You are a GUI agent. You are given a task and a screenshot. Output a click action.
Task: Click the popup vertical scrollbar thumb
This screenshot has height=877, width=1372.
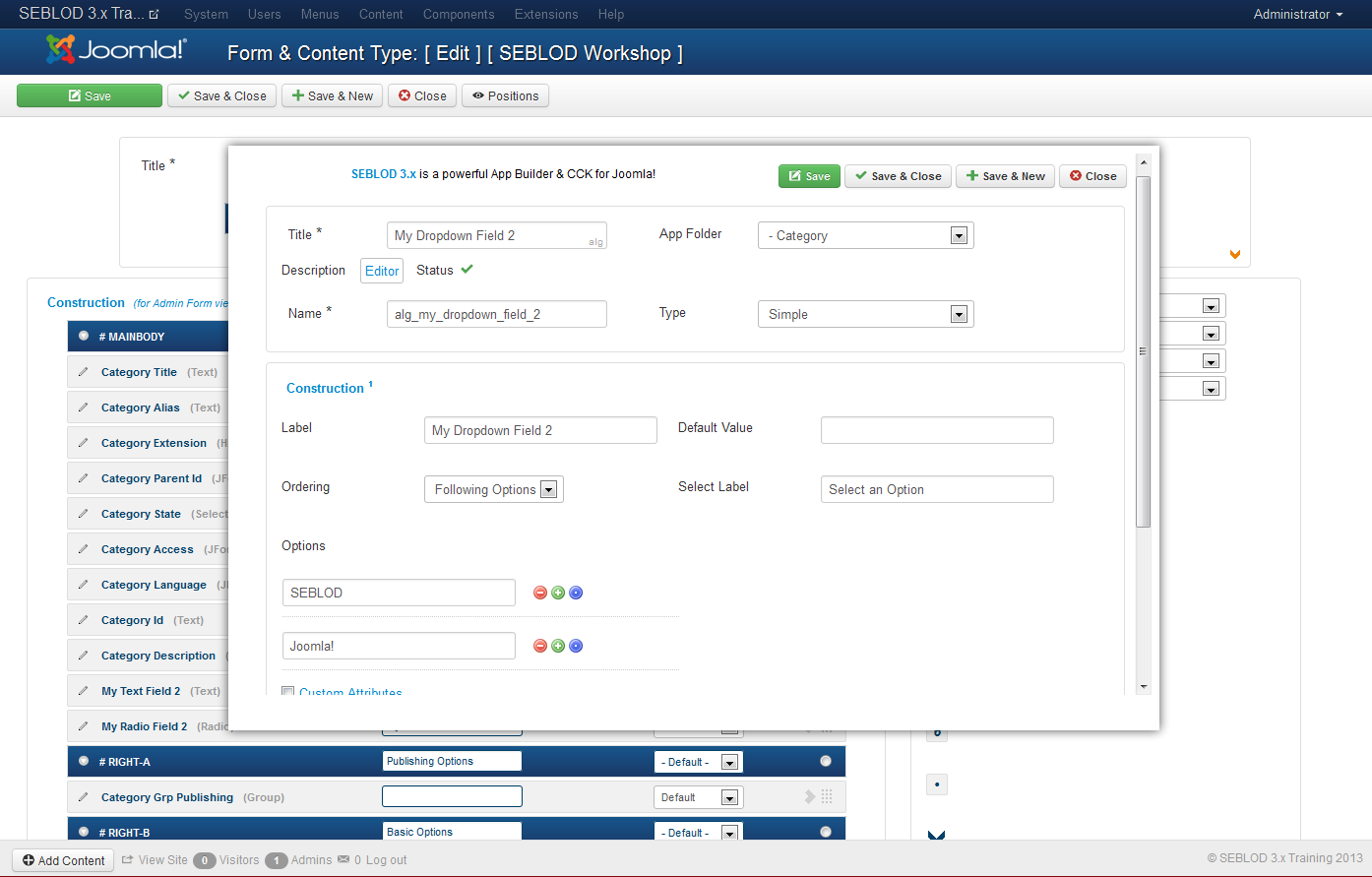coord(1143,351)
